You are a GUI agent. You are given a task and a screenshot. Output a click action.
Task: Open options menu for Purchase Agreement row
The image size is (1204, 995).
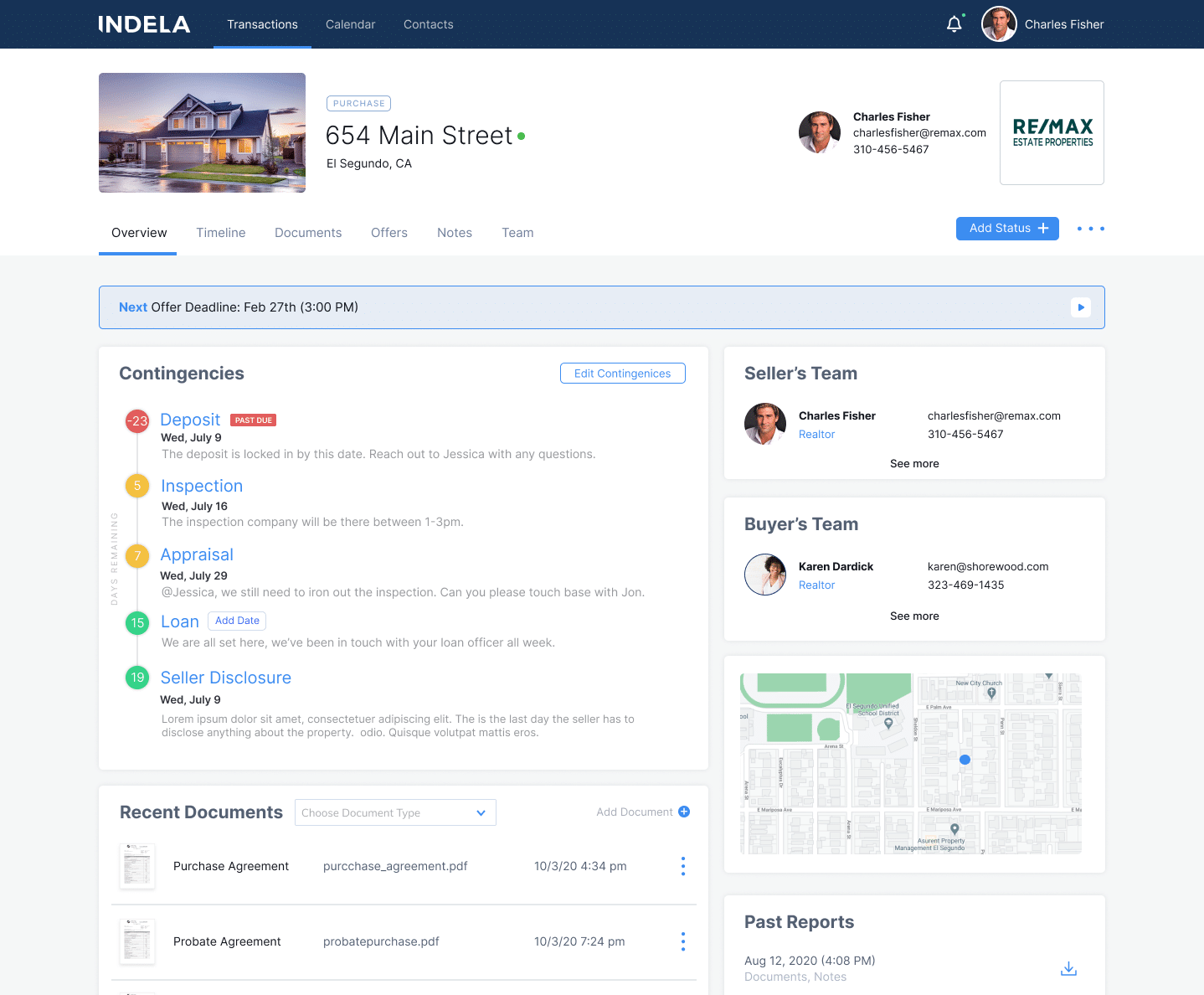[x=683, y=866]
